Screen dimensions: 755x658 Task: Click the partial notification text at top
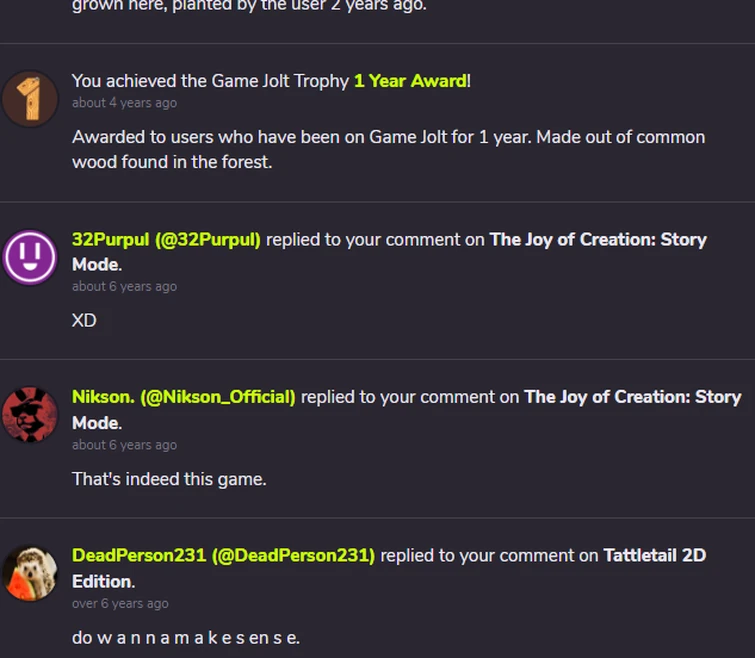click(x=249, y=7)
